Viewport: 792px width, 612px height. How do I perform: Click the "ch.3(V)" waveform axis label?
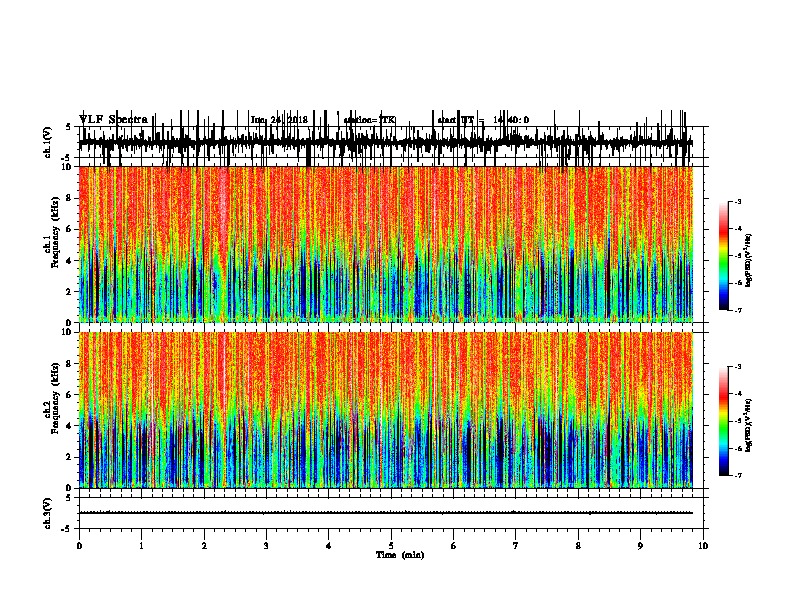47,513
